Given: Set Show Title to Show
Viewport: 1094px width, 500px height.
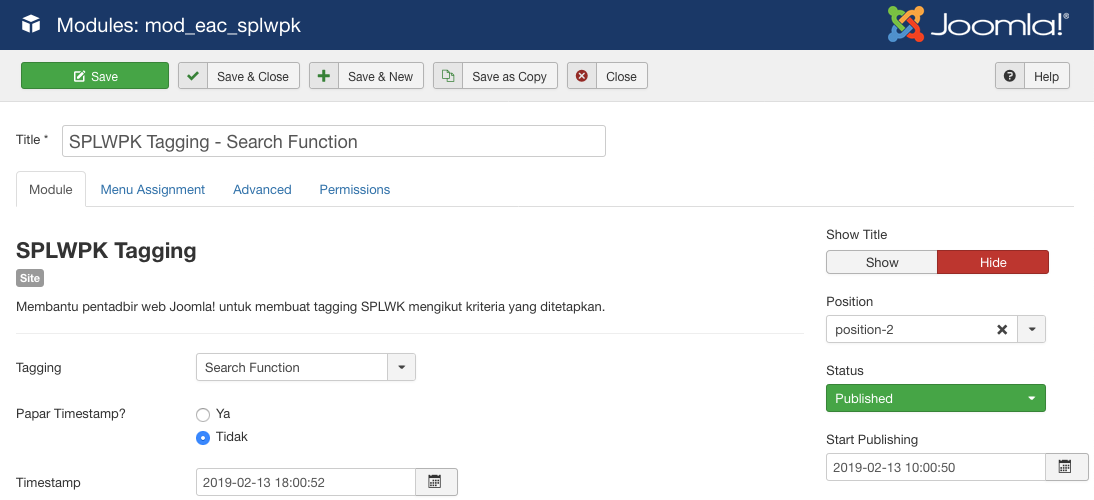Looking at the screenshot, I should coord(881,262).
